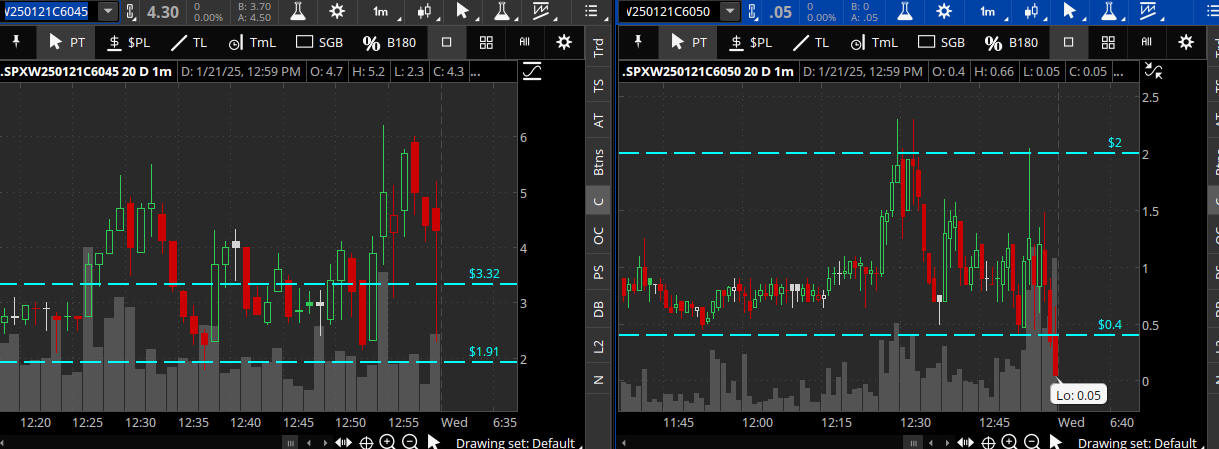1219x449 pixels.
Task: Open symbol dropdown arrow for C6045 option
Action: pos(107,12)
